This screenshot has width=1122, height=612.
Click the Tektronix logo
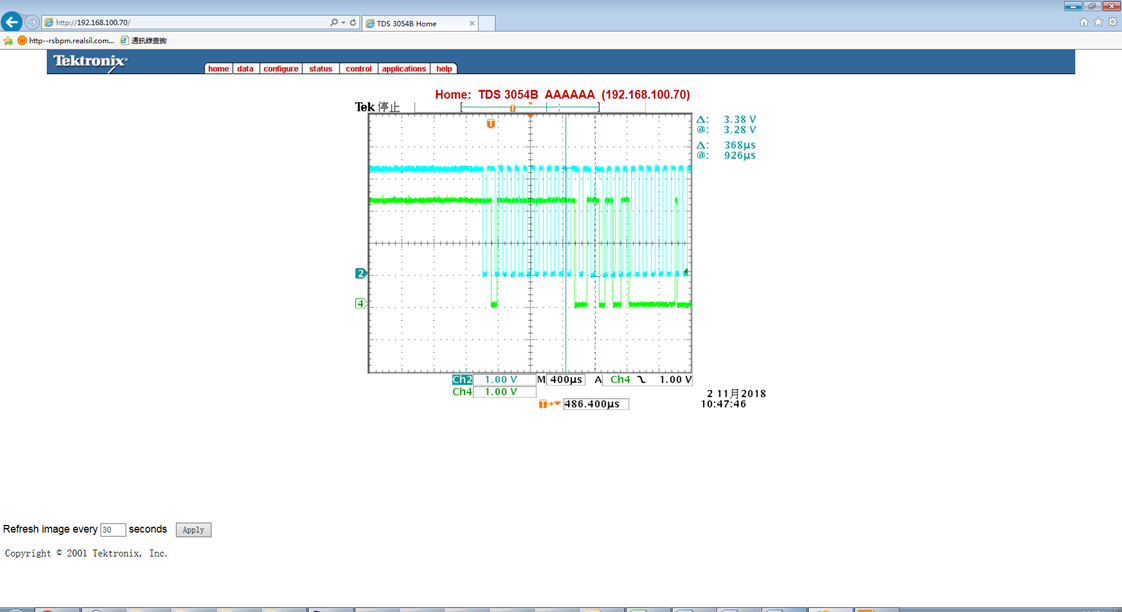tap(90, 62)
